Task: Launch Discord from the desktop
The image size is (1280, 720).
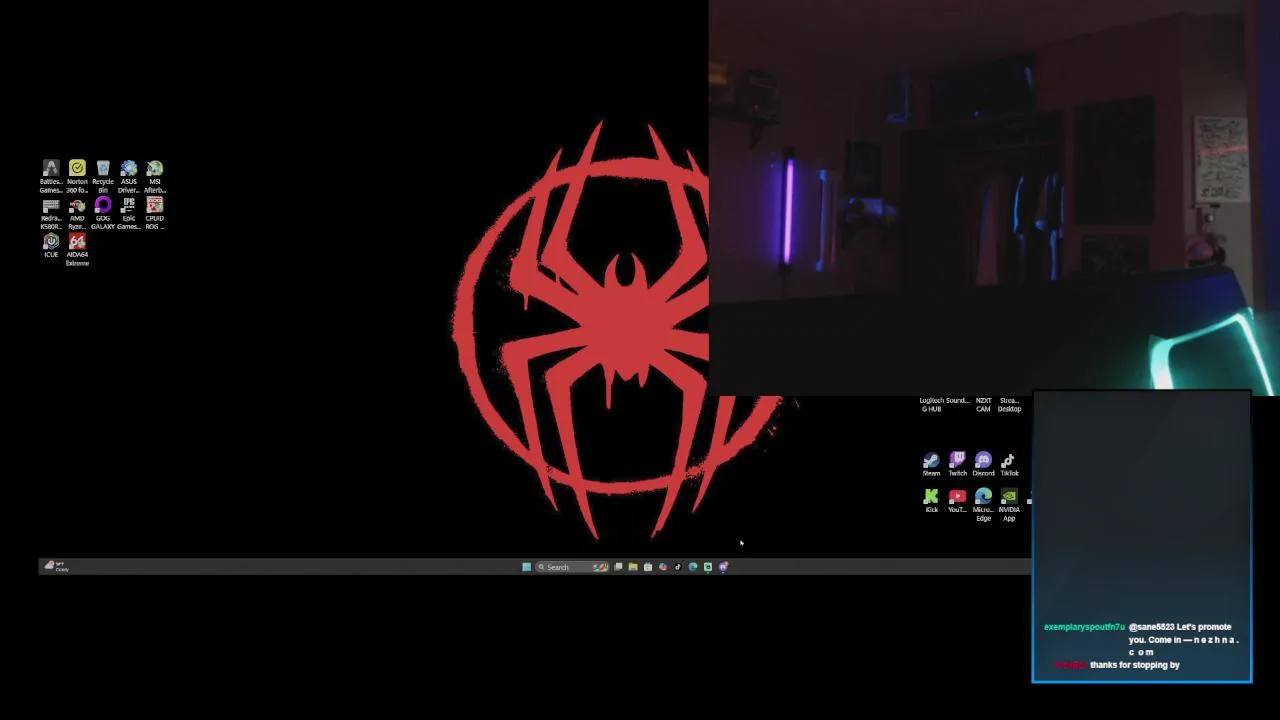Action: [983, 464]
